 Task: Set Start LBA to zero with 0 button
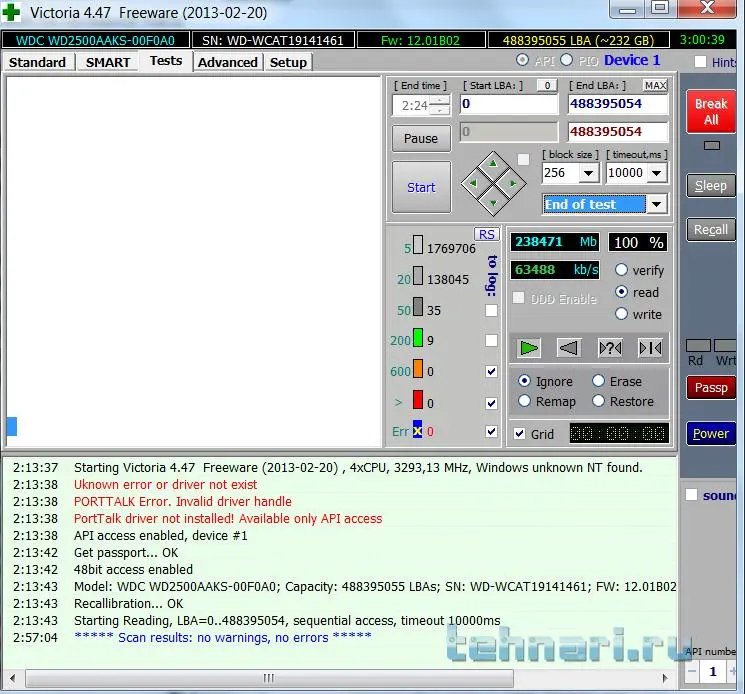(x=547, y=85)
